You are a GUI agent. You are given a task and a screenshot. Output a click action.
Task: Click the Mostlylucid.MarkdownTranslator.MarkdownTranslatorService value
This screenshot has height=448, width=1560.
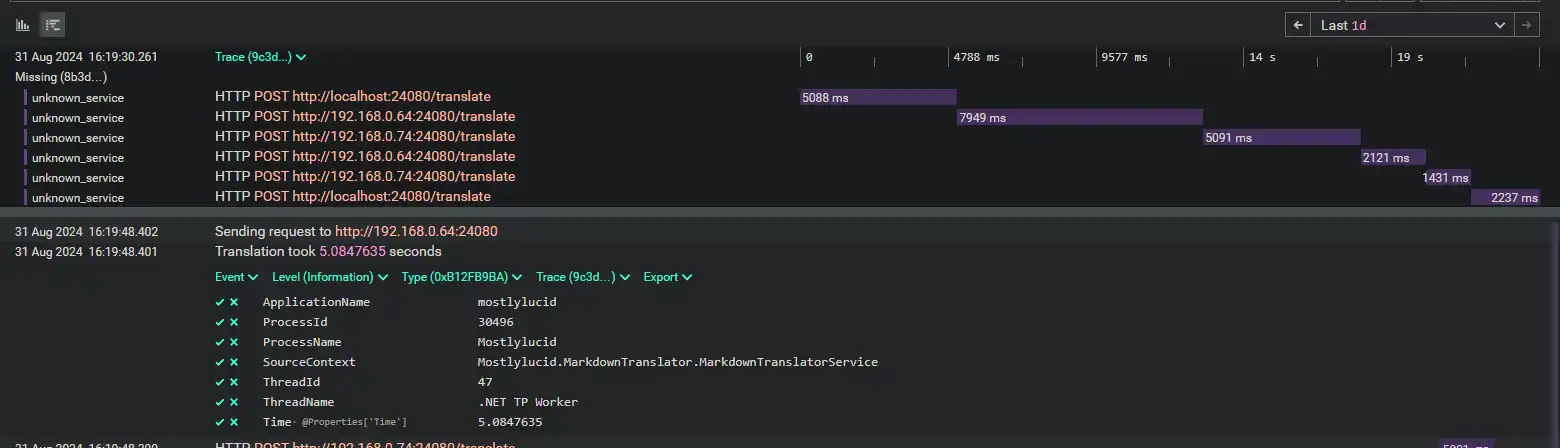click(678, 362)
